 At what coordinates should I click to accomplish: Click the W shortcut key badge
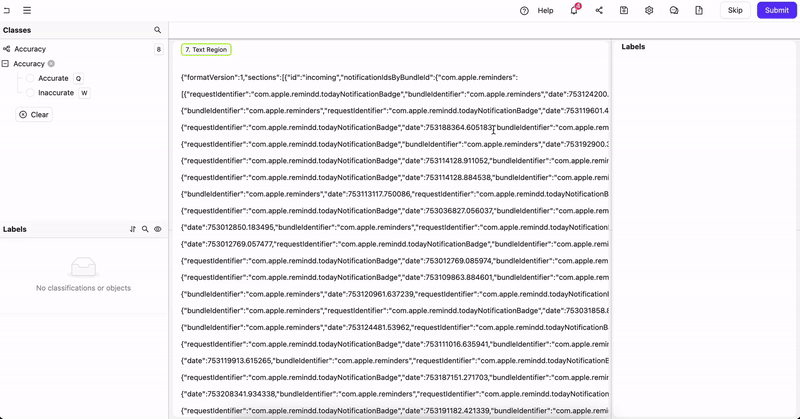tap(85, 93)
